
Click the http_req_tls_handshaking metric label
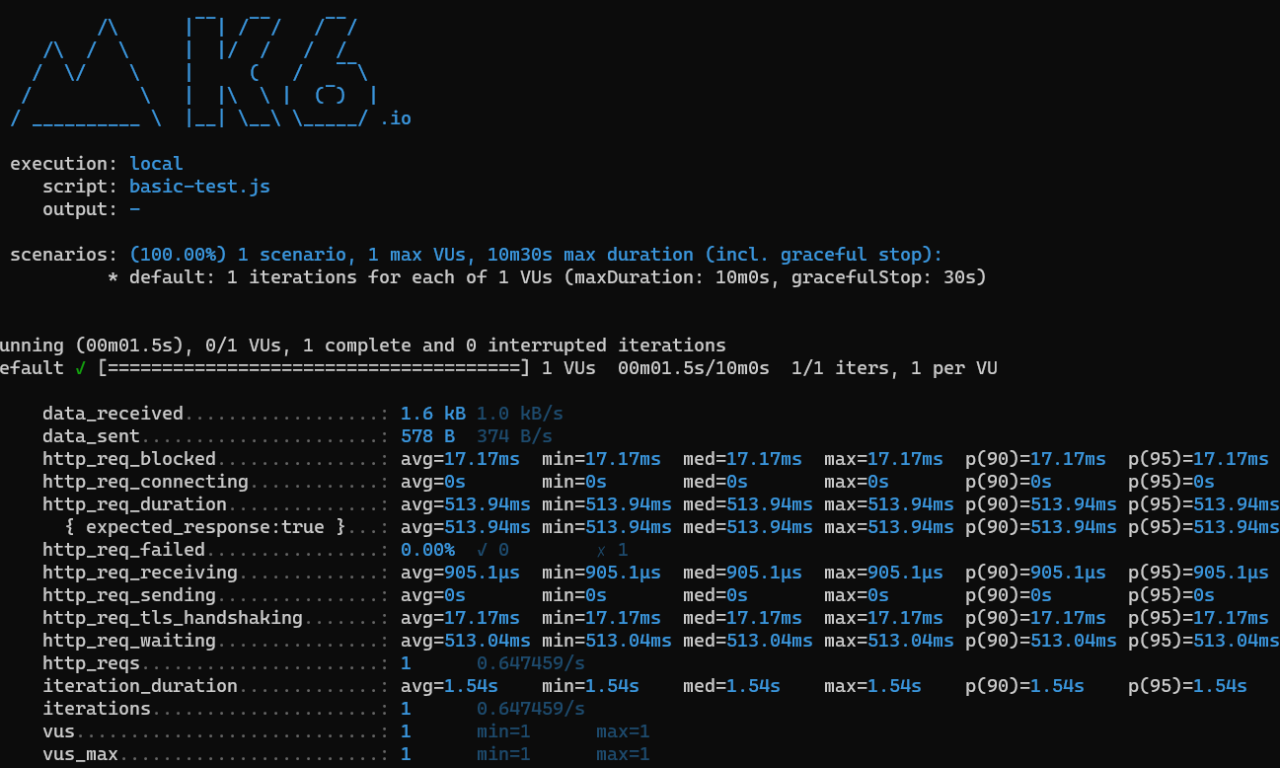(172, 618)
